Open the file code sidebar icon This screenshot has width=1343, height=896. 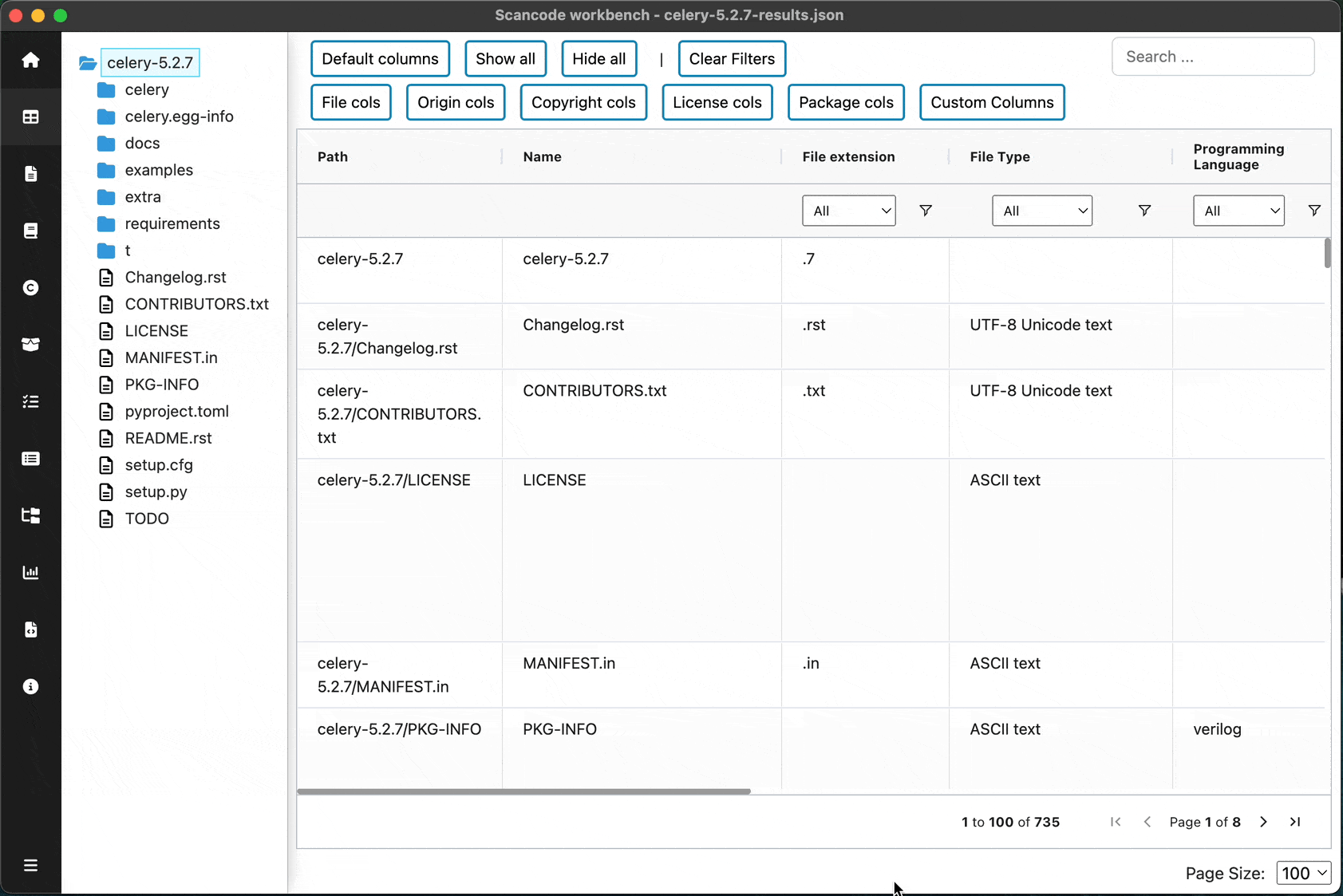(30, 630)
